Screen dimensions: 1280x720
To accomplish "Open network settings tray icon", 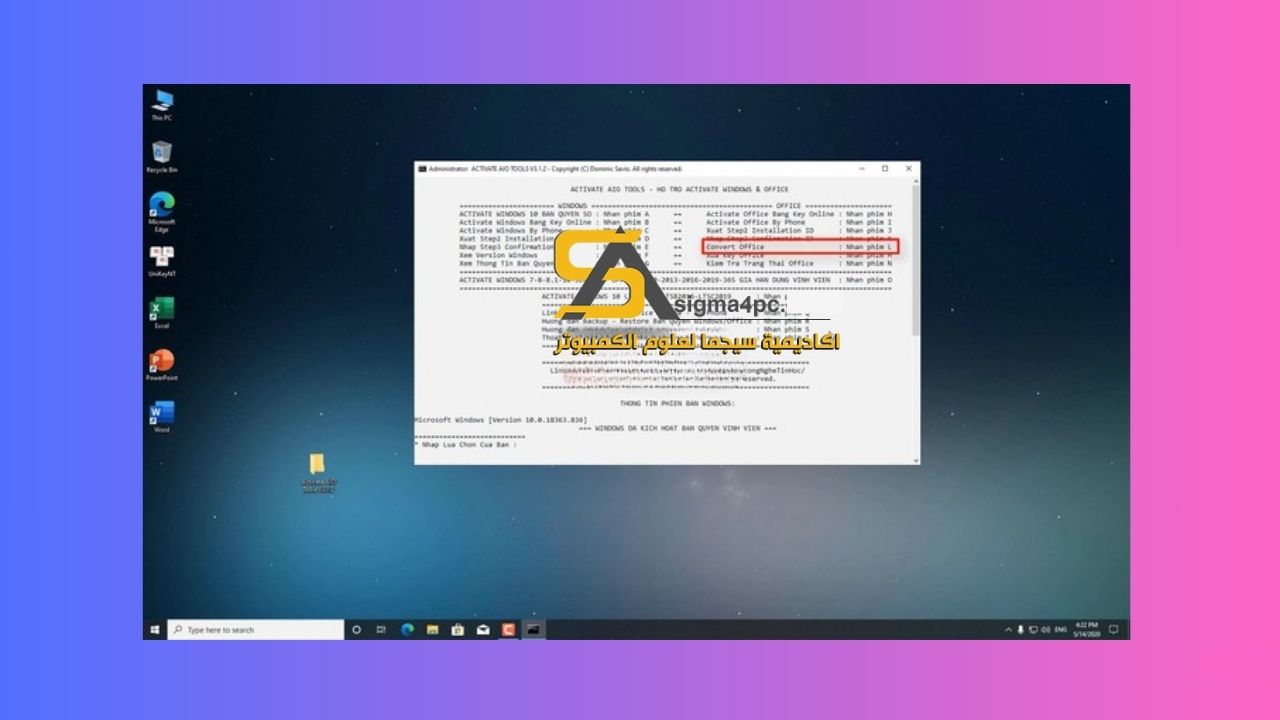I will pos(1033,630).
